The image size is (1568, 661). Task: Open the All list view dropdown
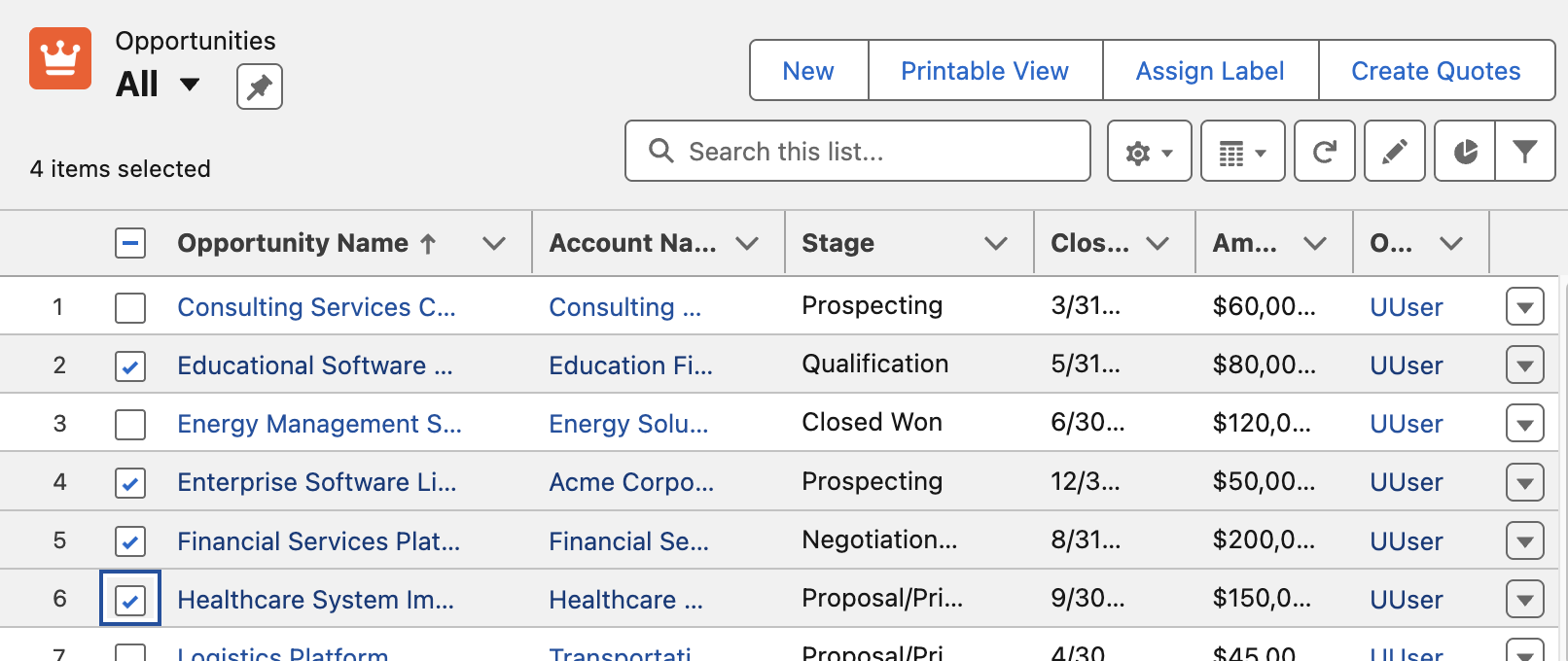click(190, 85)
